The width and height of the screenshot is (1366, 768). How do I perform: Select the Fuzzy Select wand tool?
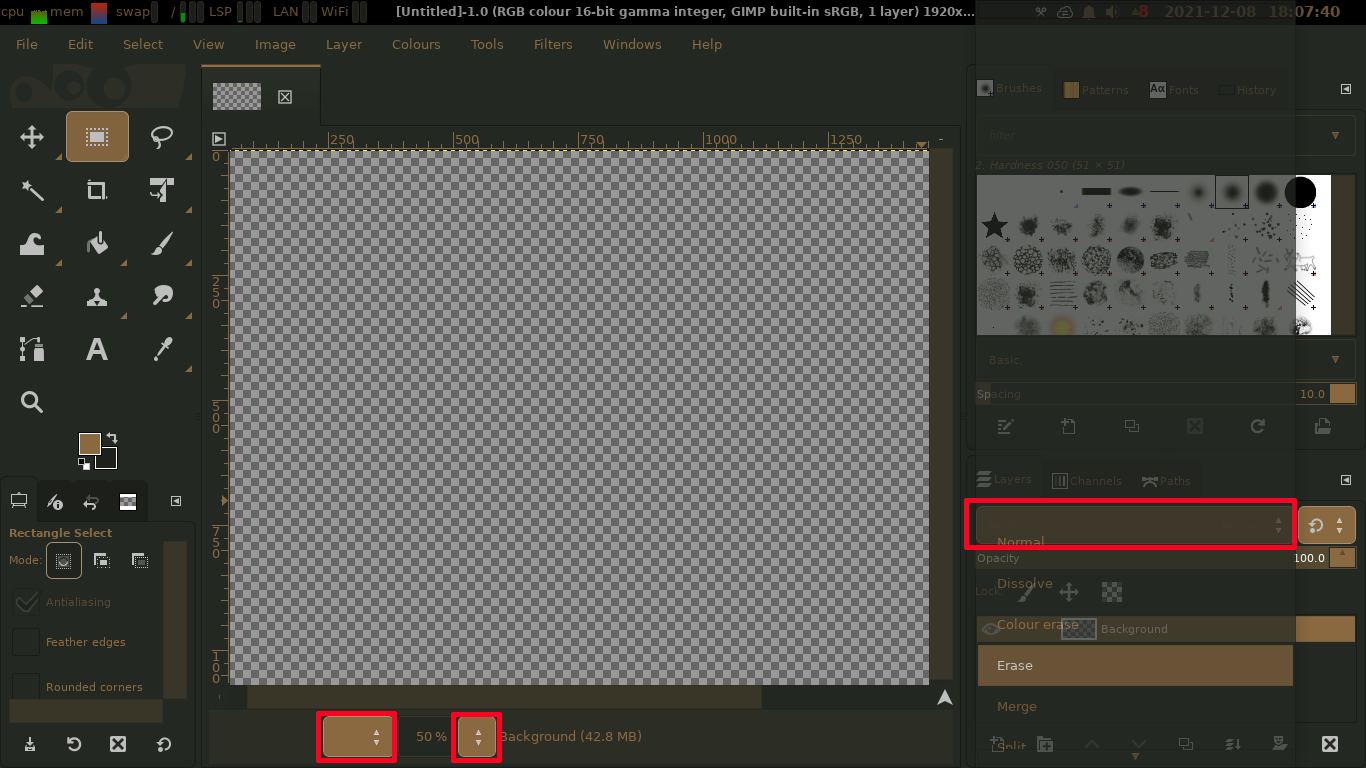pos(32,190)
